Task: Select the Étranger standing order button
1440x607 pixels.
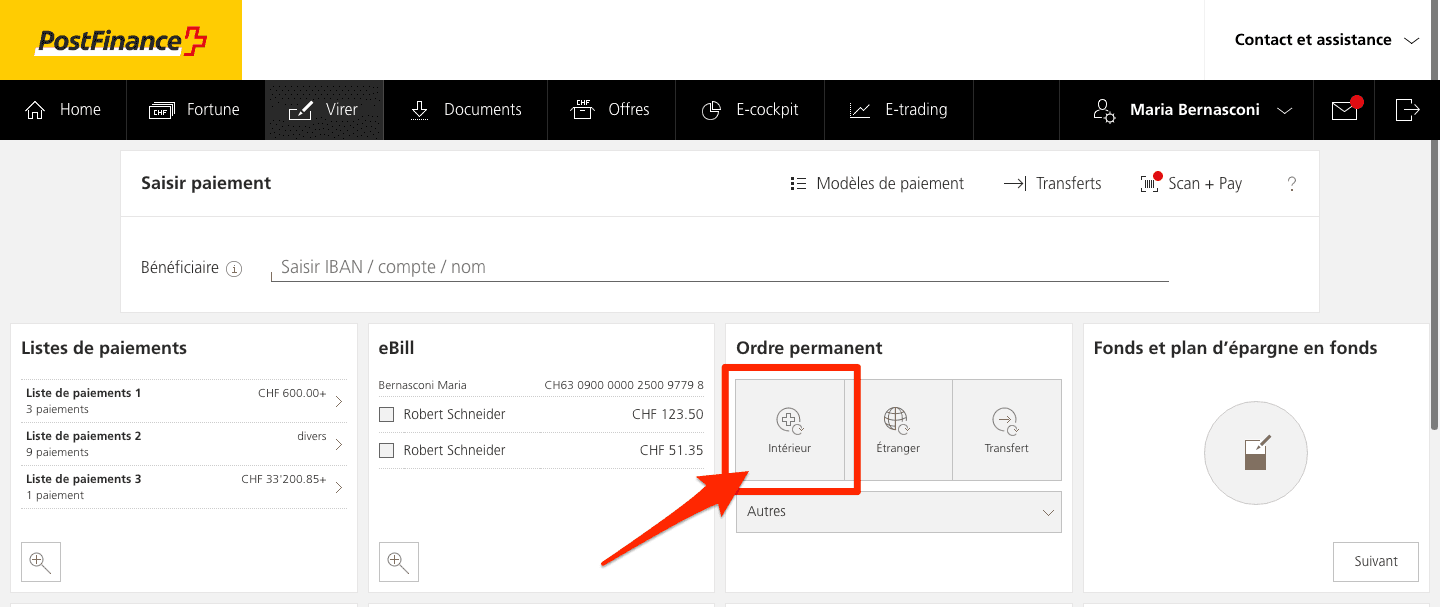Action: pyautogui.click(x=897, y=430)
